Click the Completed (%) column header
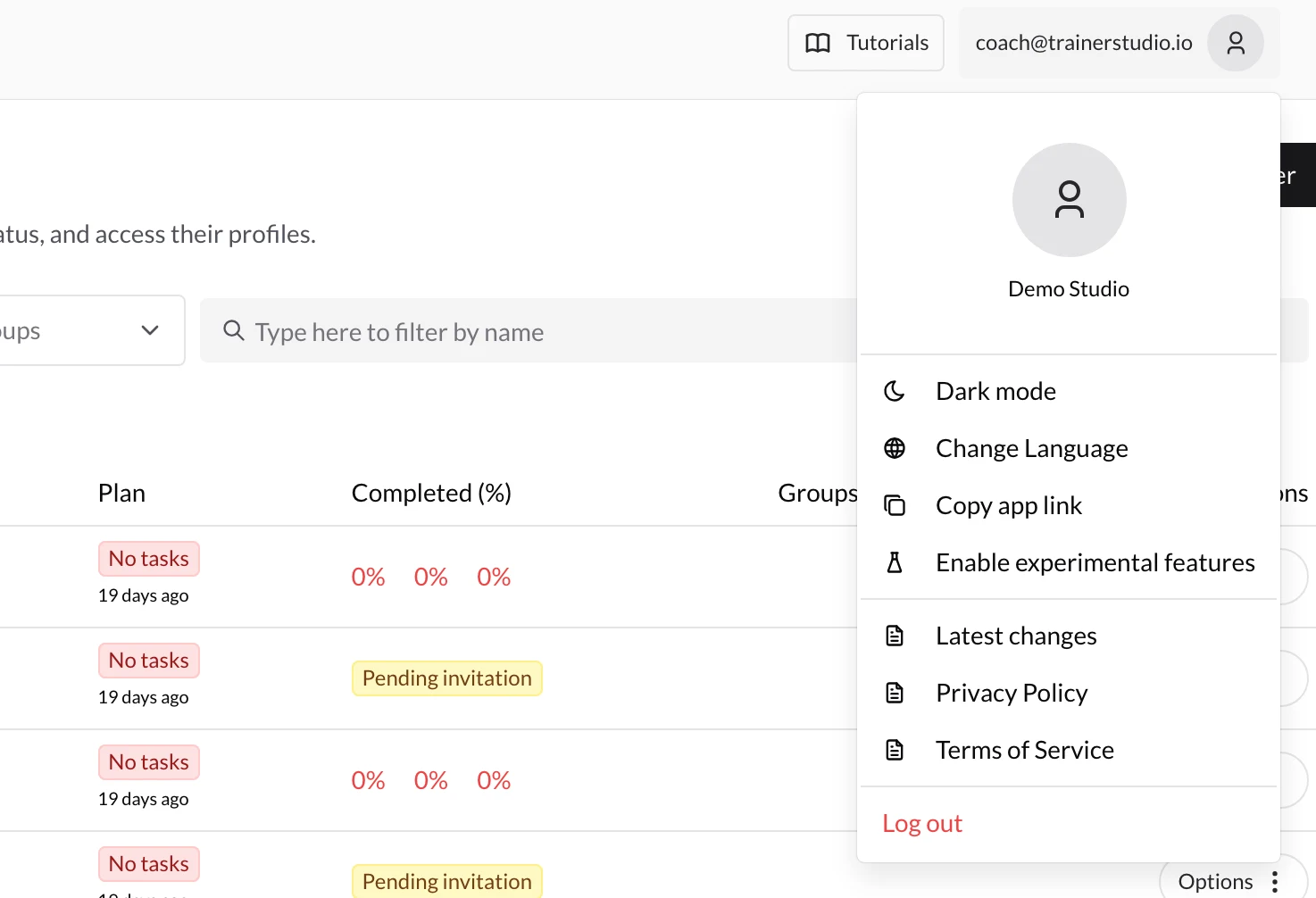 (x=431, y=493)
